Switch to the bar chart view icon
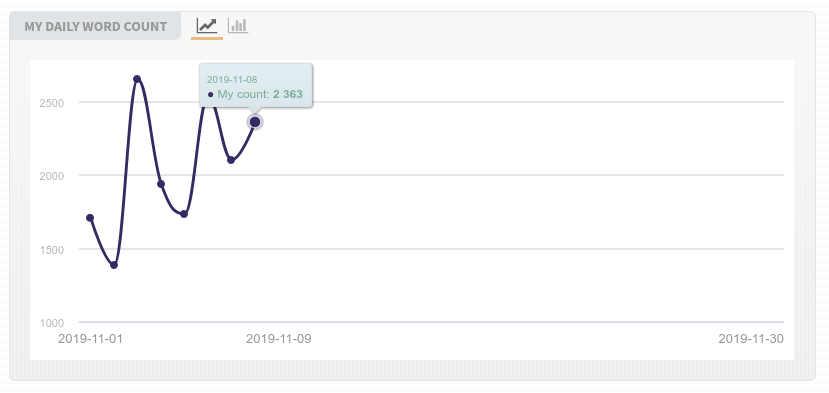Image resolution: width=829 pixels, height=393 pixels. click(238, 25)
